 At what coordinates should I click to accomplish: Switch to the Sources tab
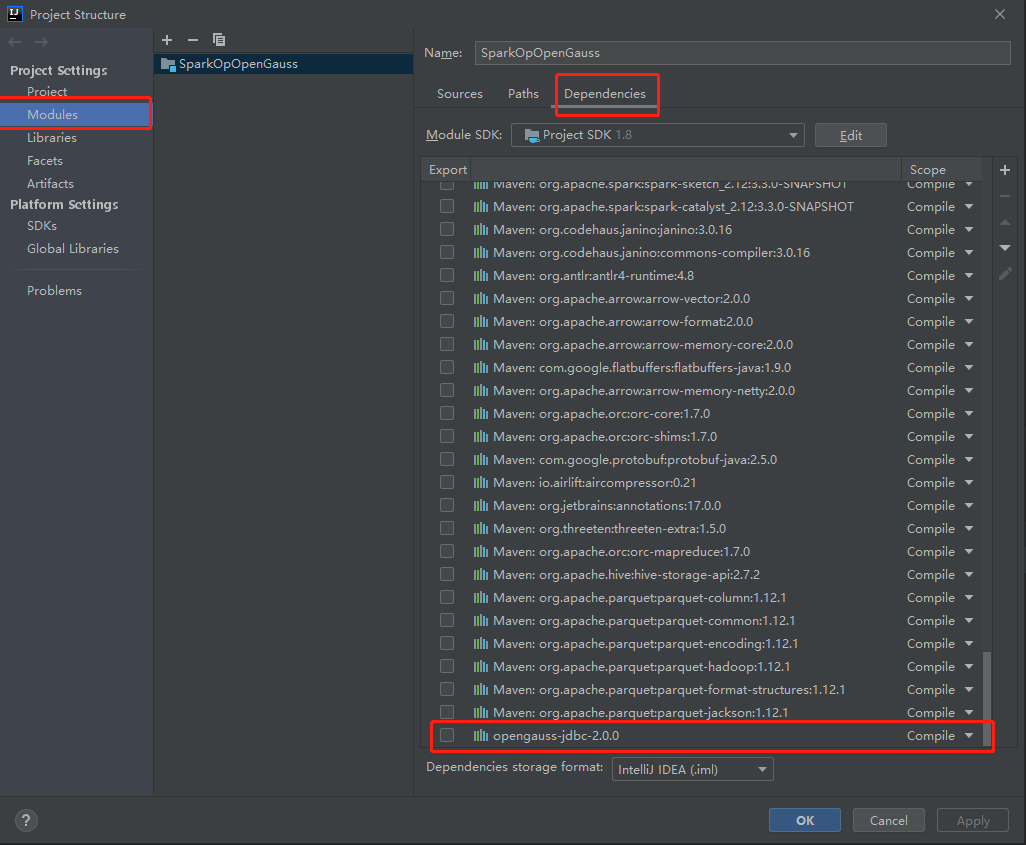point(459,94)
